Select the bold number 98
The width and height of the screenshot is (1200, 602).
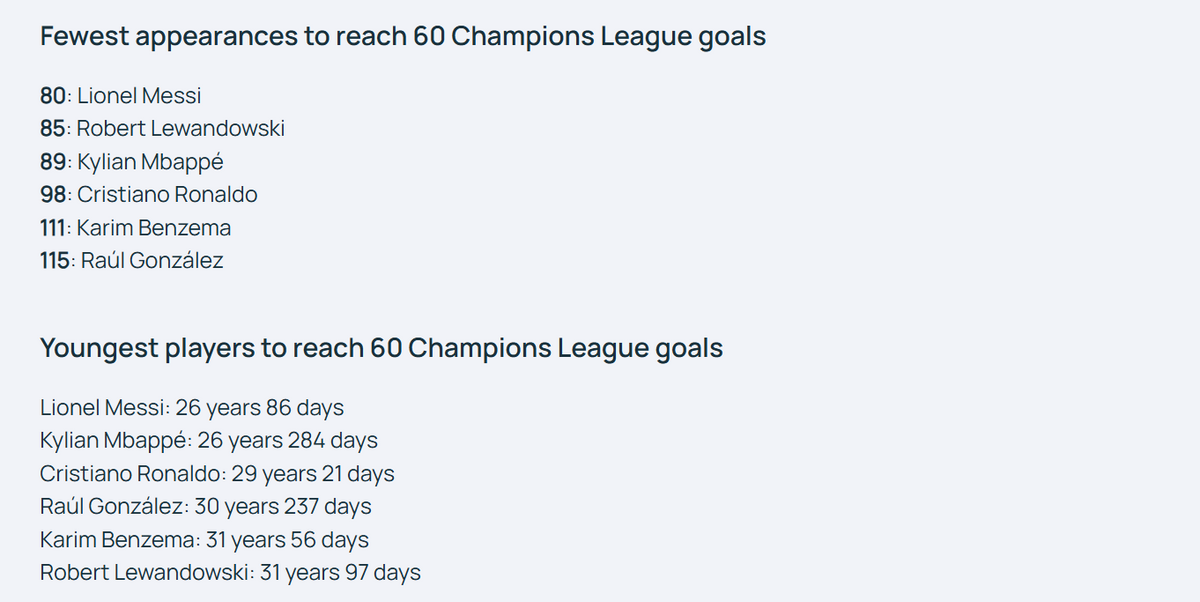pos(53,195)
